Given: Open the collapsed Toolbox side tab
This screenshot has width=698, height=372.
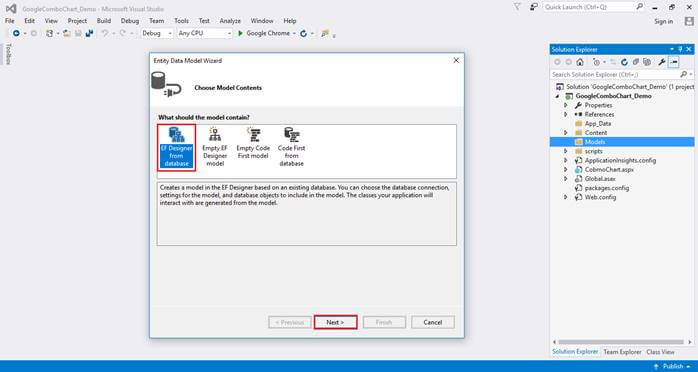Looking at the screenshot, I should pyautogui.click(x=8, y=54).
